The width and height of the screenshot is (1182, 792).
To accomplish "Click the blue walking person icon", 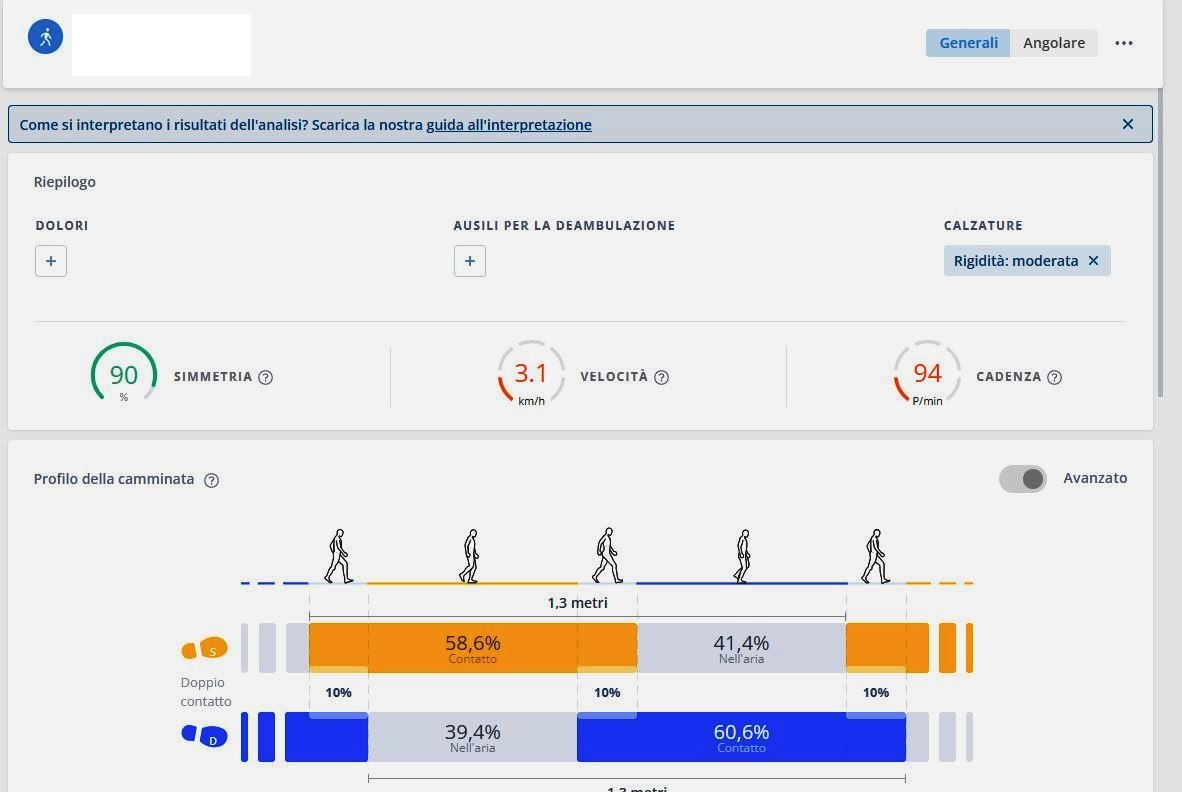I will [46, 38].
